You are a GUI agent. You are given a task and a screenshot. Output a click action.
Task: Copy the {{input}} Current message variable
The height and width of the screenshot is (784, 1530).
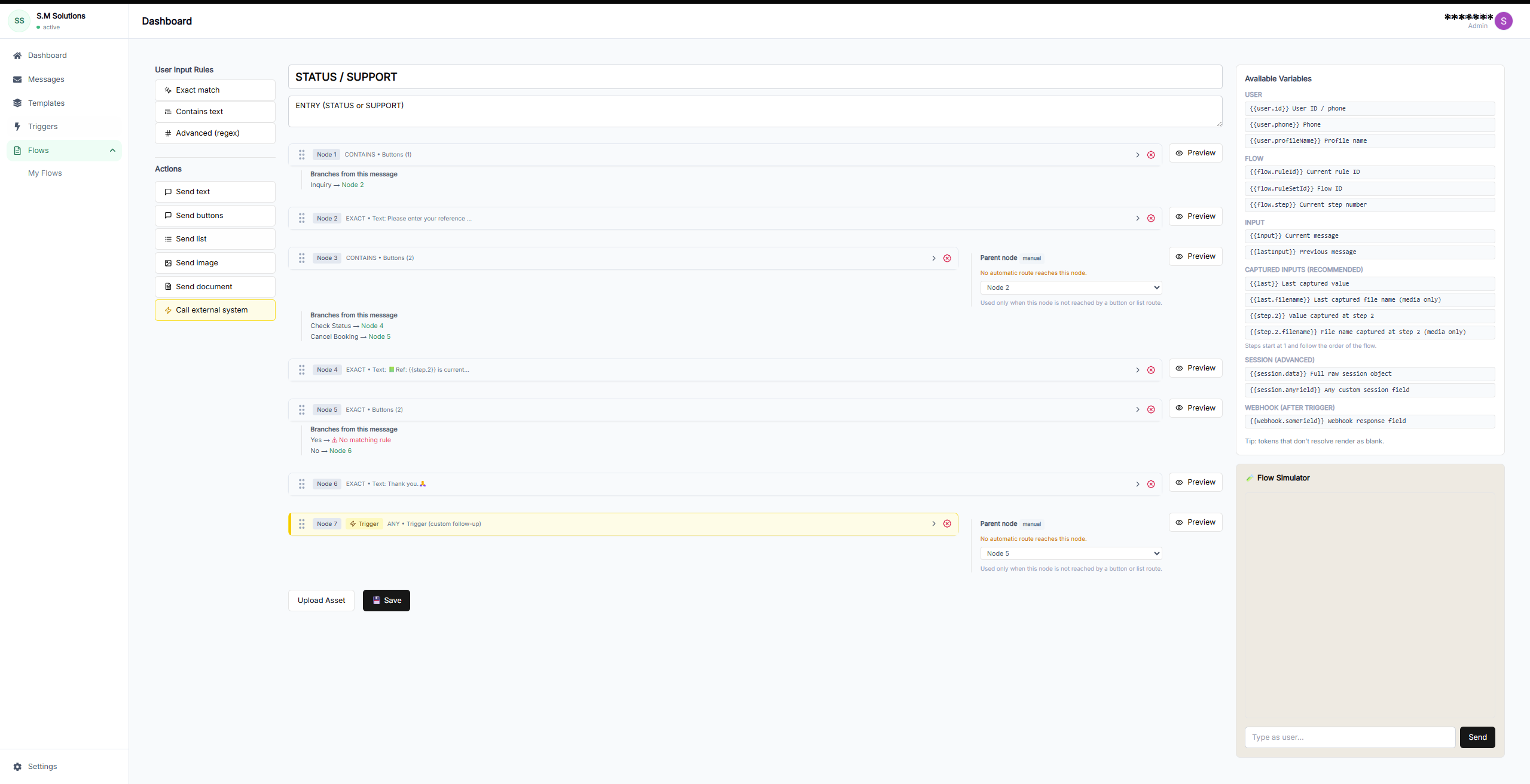[1370, 236]
